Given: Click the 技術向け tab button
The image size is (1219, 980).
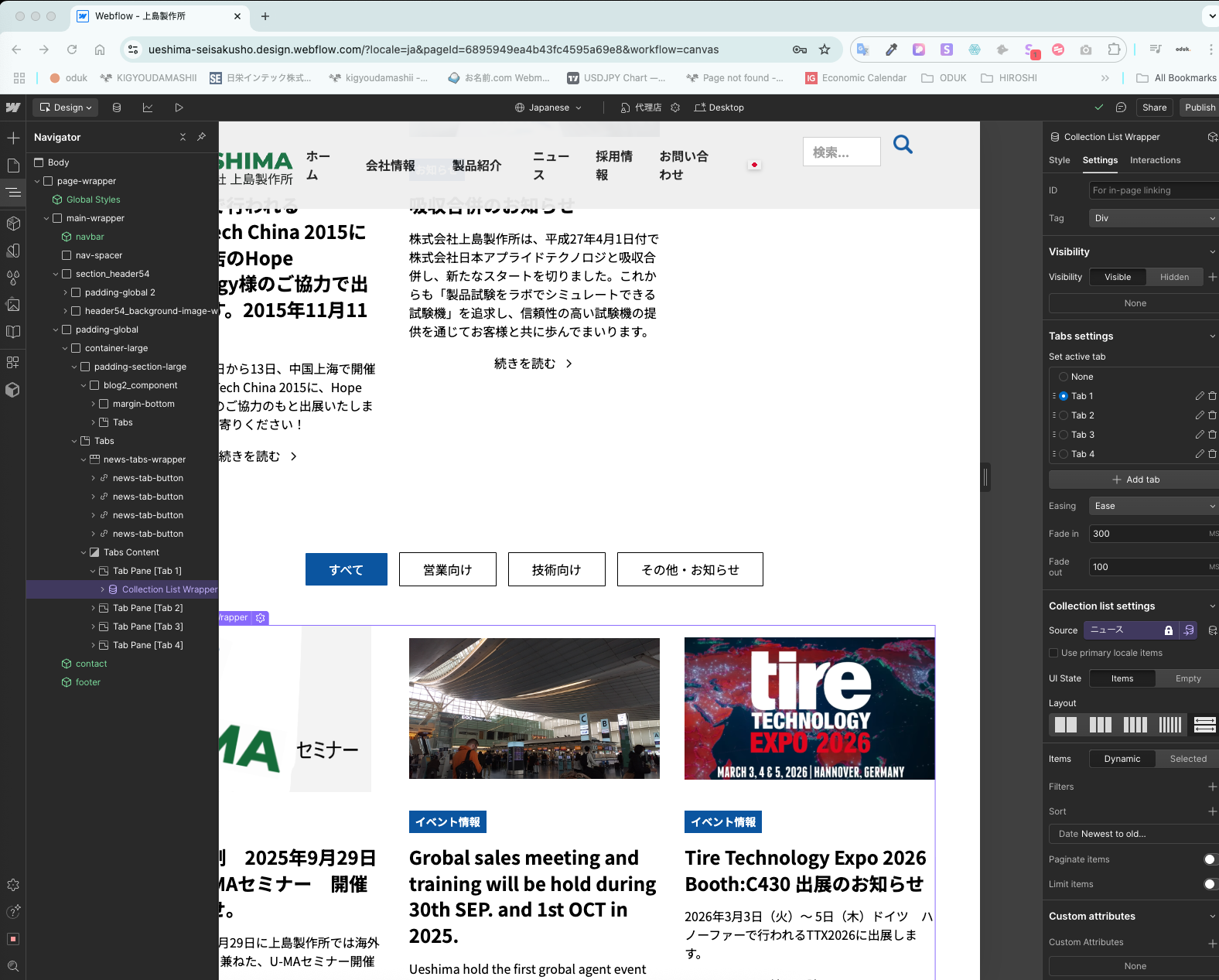Looking at the screenshot, I should coord(556,569).
